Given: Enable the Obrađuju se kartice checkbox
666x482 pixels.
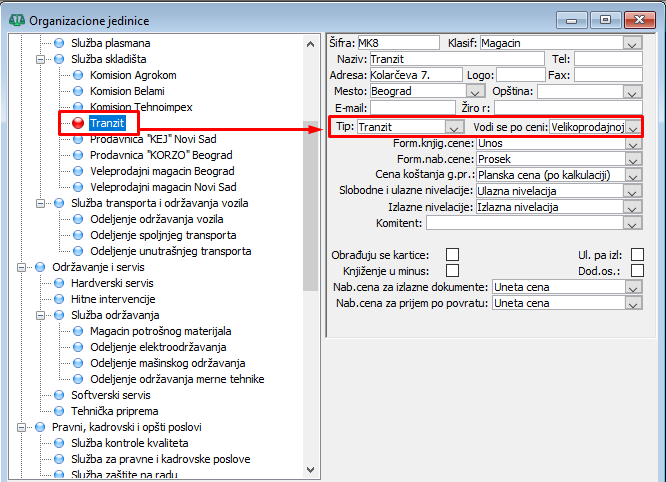Looking at the screenshot, I should [x=452, y=254].
